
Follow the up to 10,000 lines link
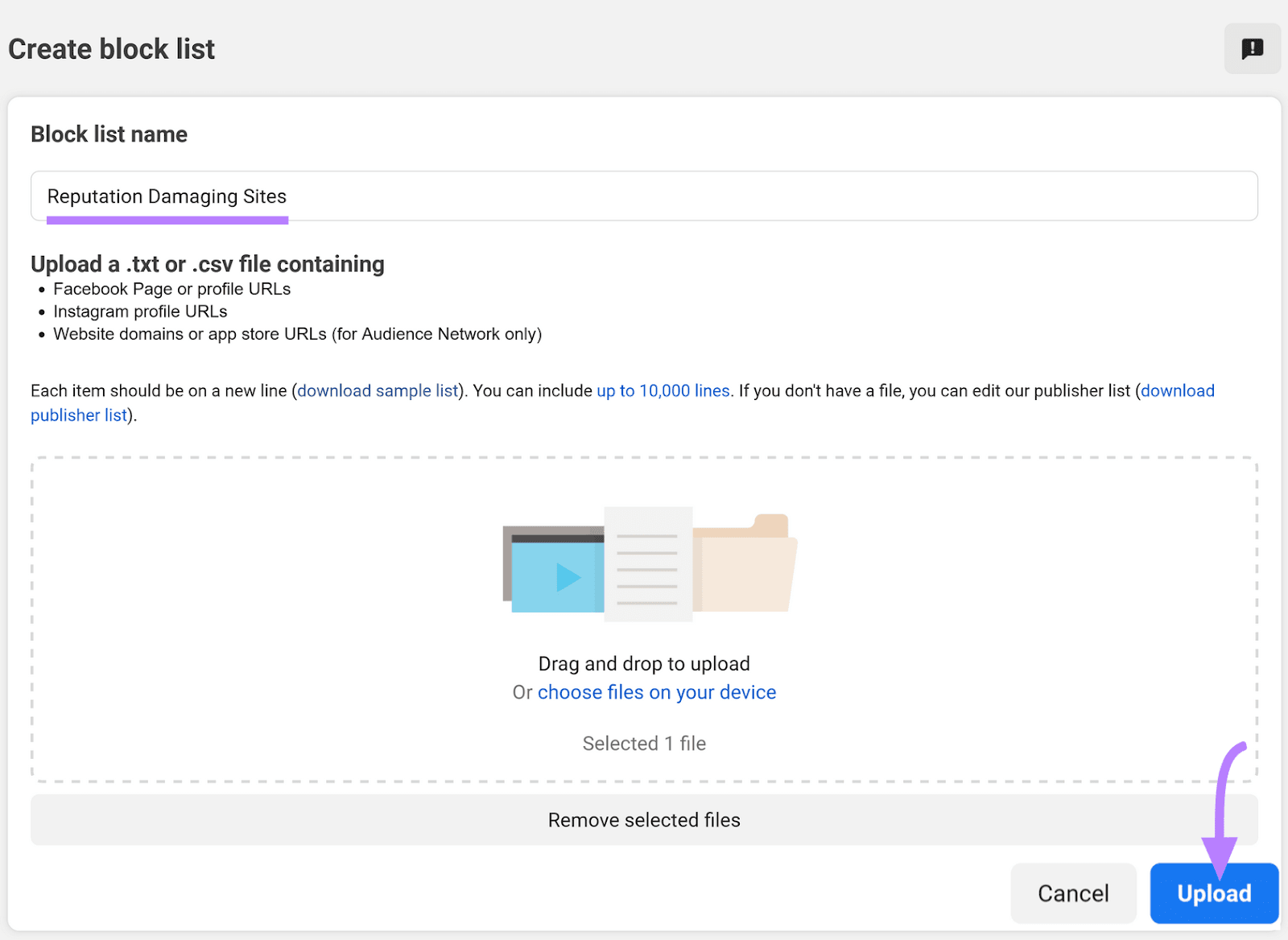663,391
